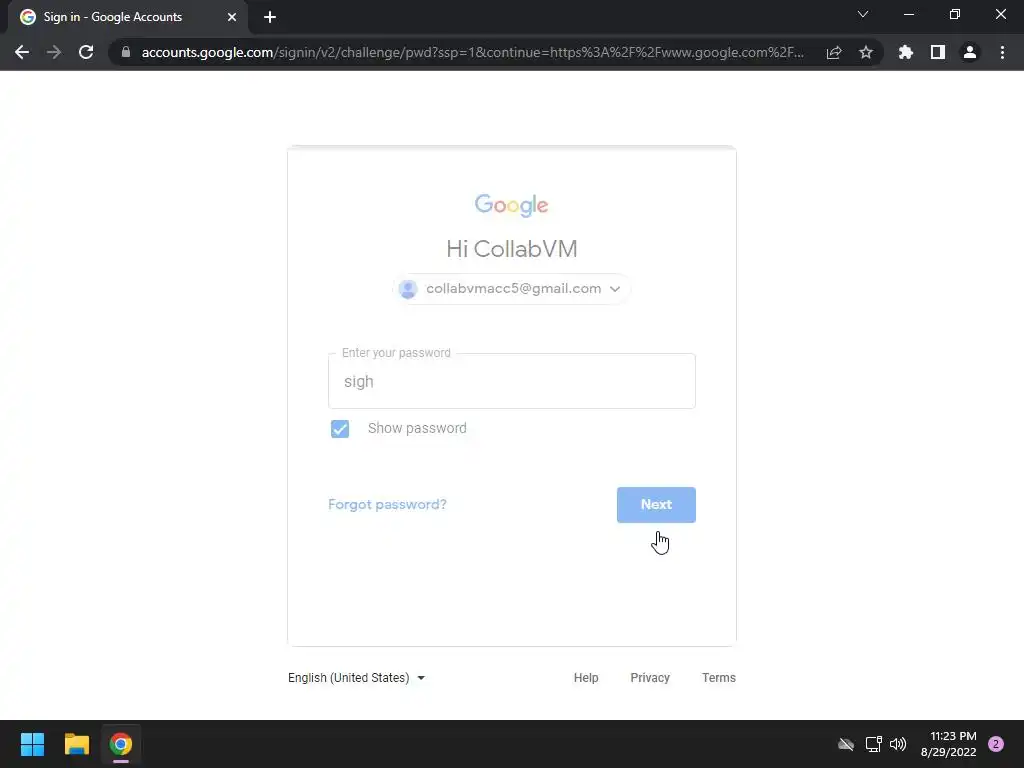
Task: Bookmark this tab with star icon
Action: point(866,52)
